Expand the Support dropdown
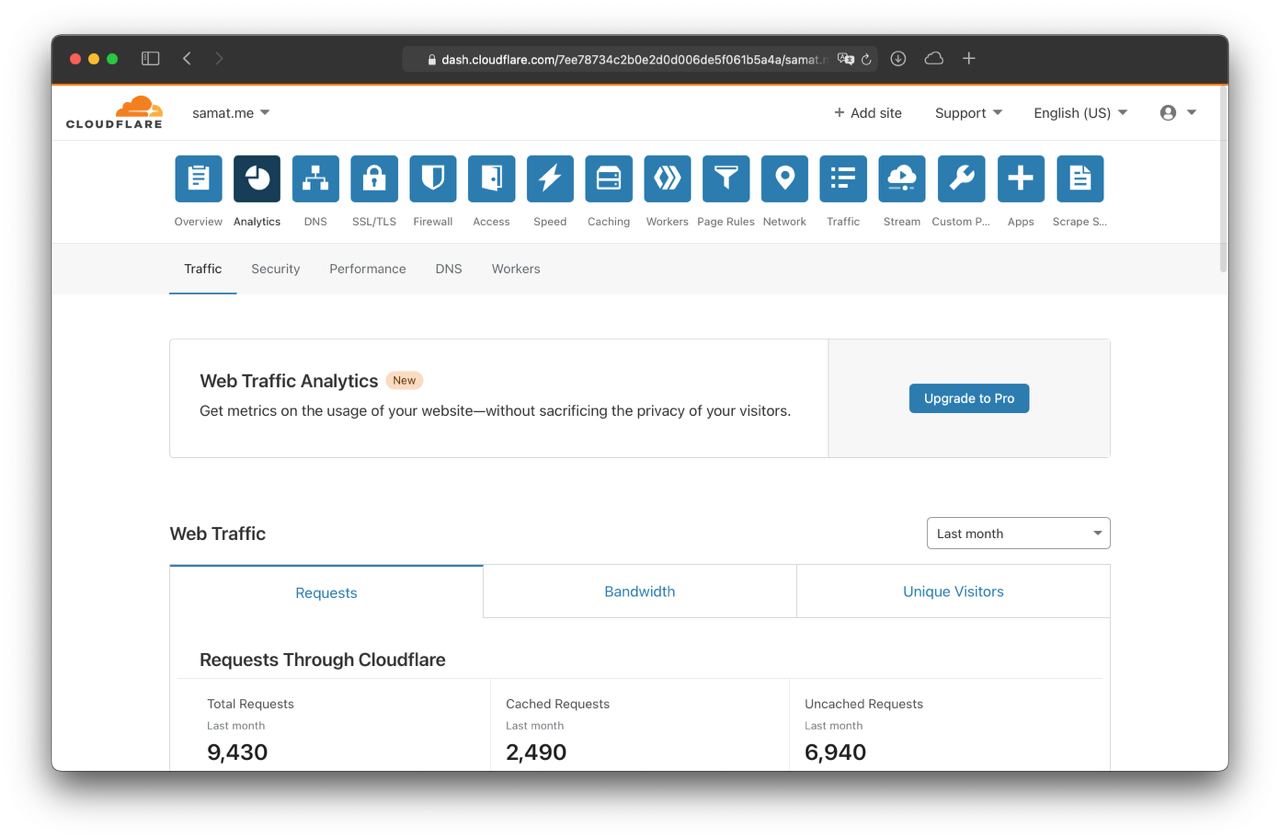This screenshot has width=1280, height=839. [968, 113]
